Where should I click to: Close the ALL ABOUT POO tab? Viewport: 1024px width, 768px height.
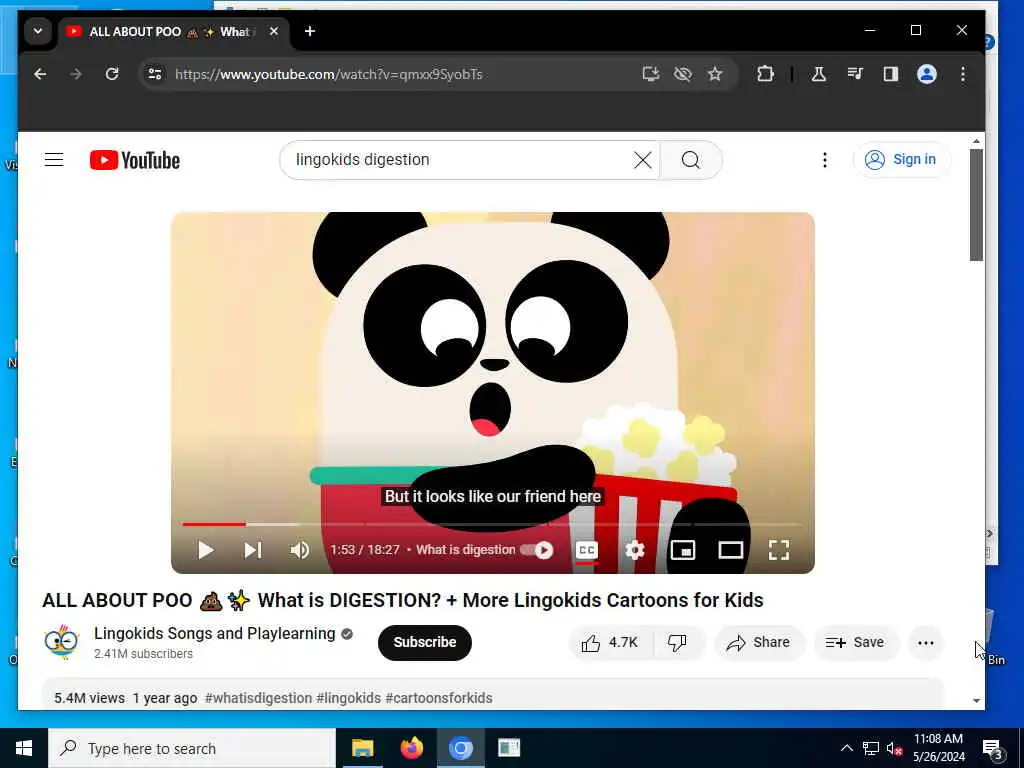[x=274, y=31]
